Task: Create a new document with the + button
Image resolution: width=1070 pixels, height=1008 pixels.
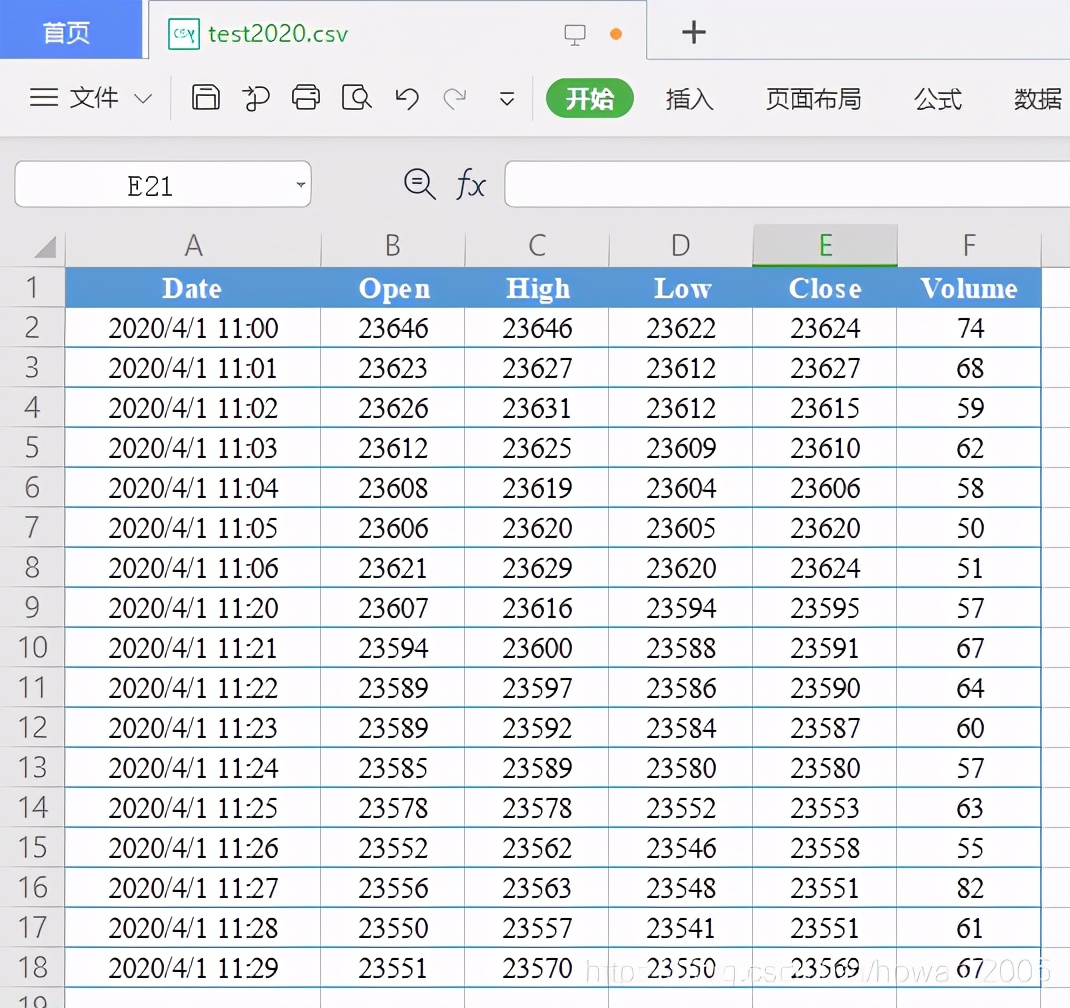Action: (x=694, y=31)
